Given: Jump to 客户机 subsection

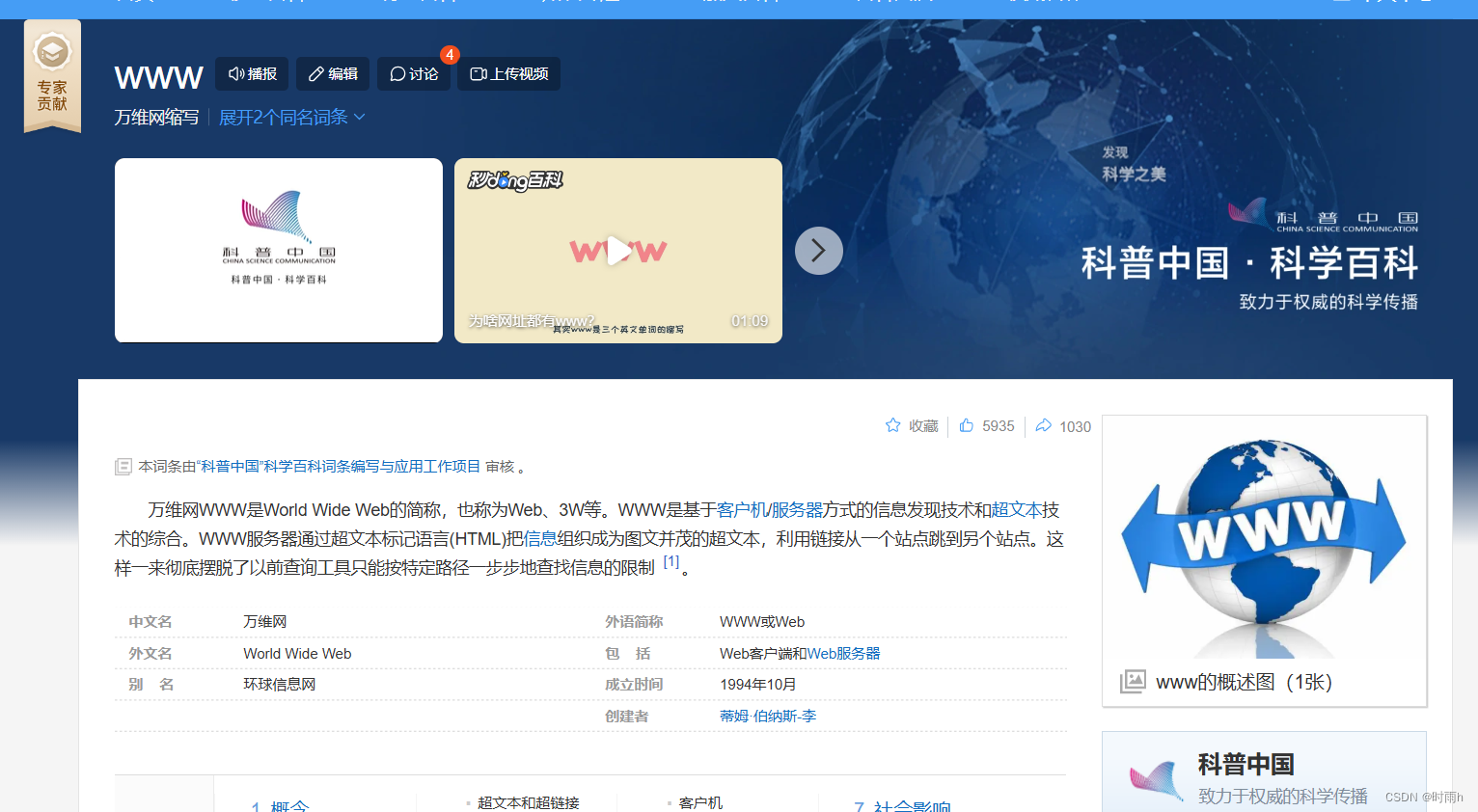Looking at the screenshot, I should (x=700, y=802).
